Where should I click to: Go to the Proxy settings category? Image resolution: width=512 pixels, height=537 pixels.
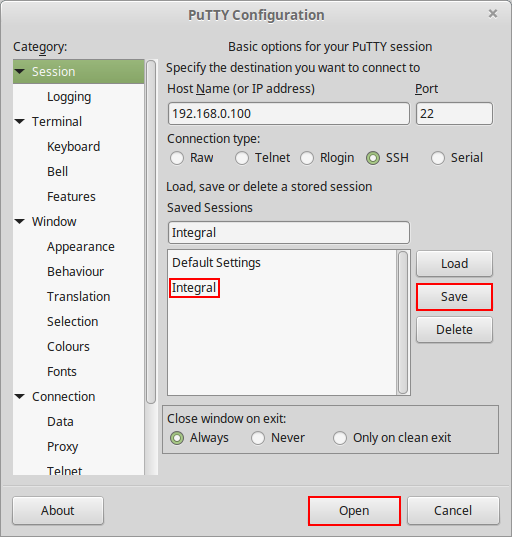tap(63, 447)
